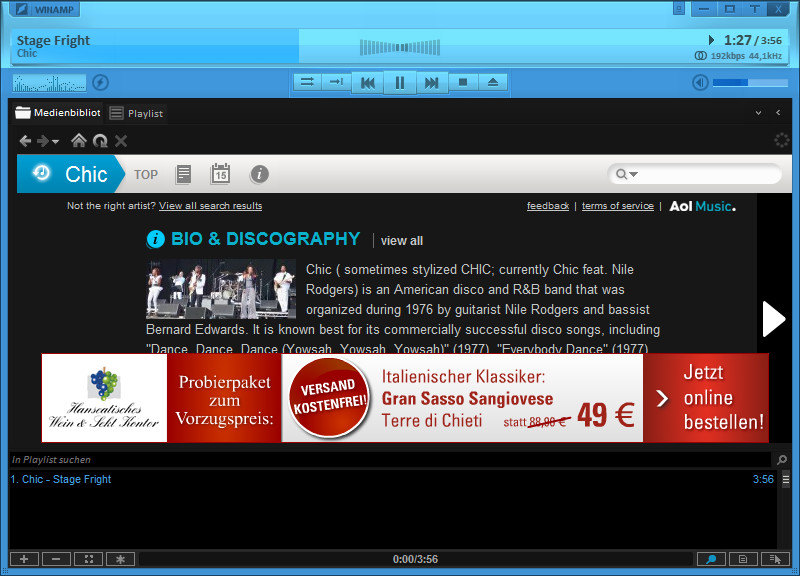Skip to the next track
Screen dimensions: 800x576
click(432, 83)
